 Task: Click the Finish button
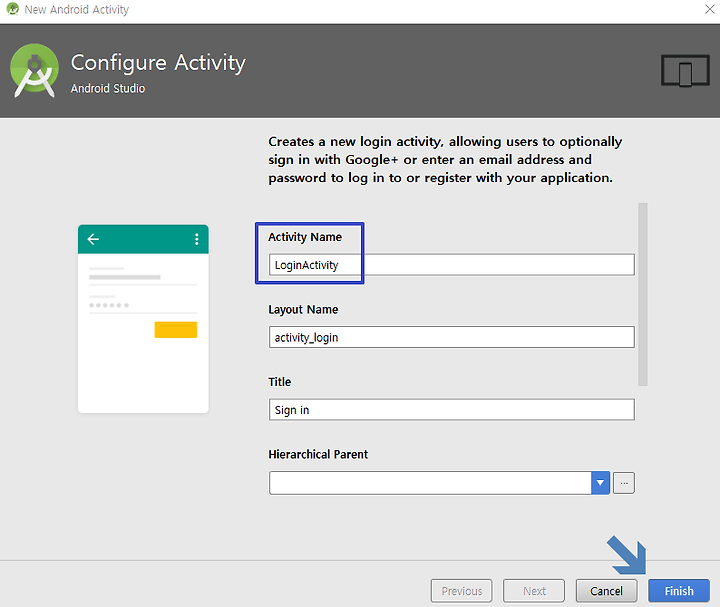click(679, 590)
